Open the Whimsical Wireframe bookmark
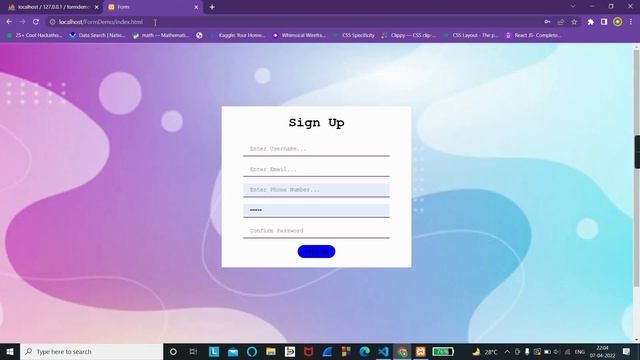640x360 pixels. (x=299, y=36)
